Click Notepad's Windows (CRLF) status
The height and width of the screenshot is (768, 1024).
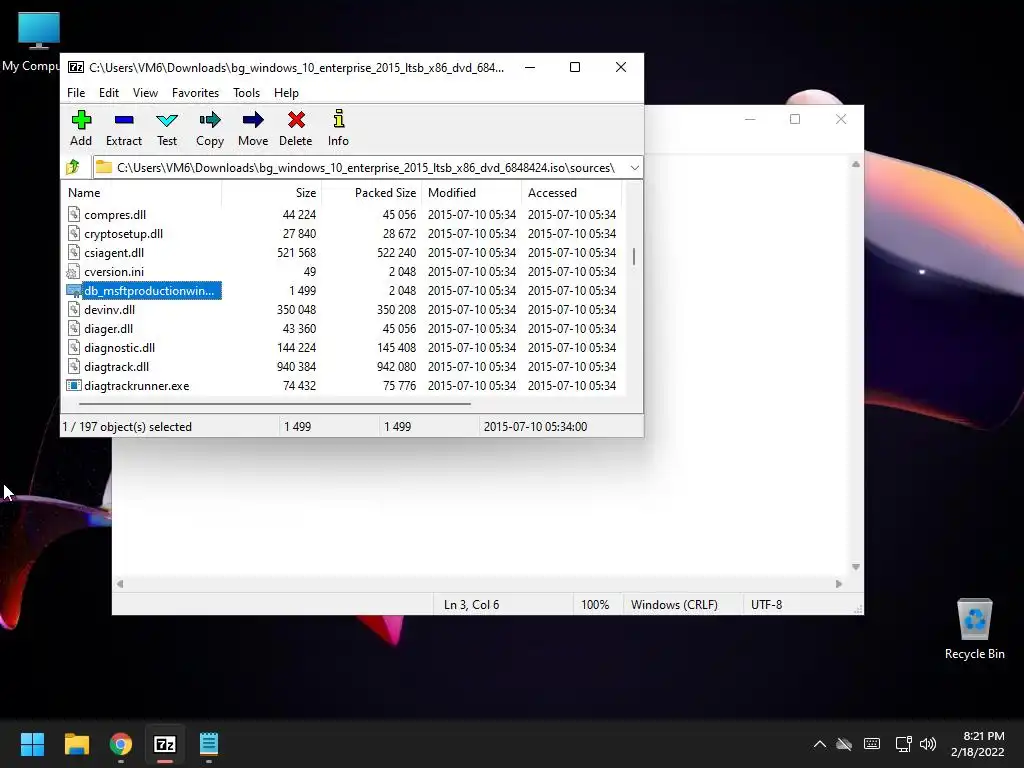(674, 605)
